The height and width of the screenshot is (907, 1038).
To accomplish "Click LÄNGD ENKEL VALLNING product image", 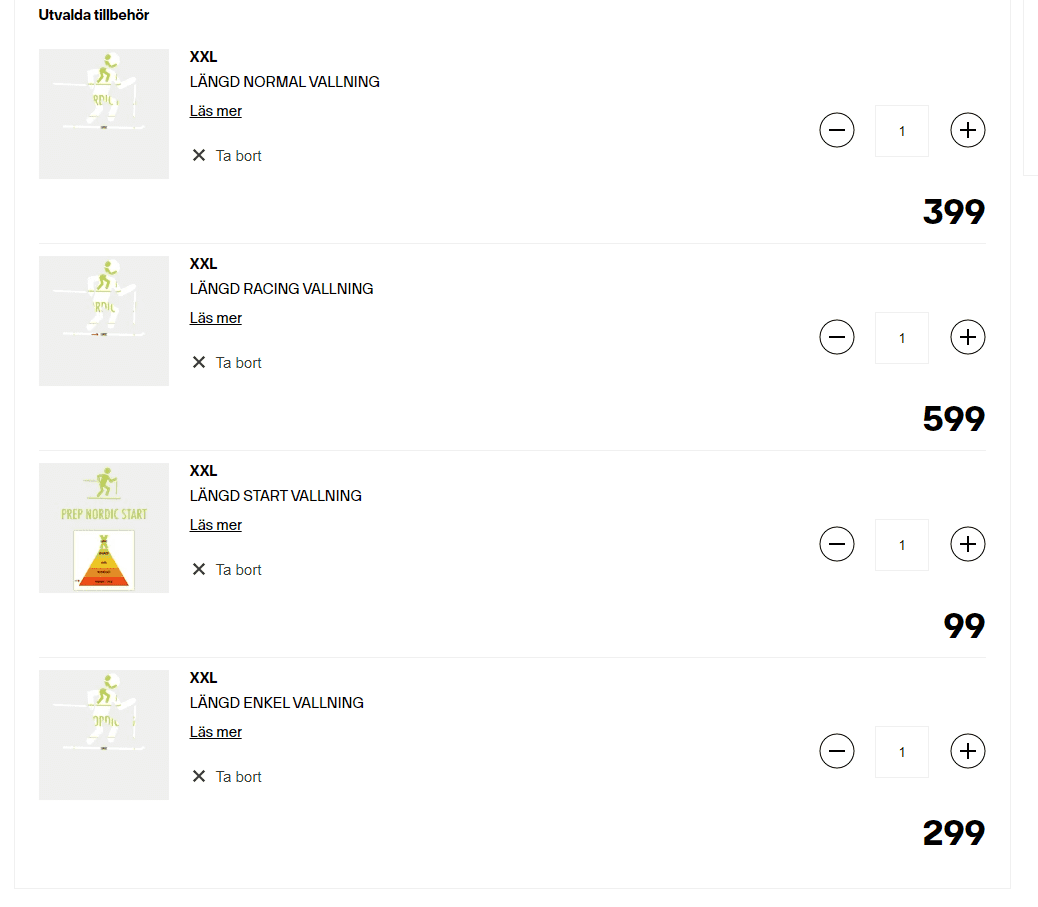I will coord(104,735).
